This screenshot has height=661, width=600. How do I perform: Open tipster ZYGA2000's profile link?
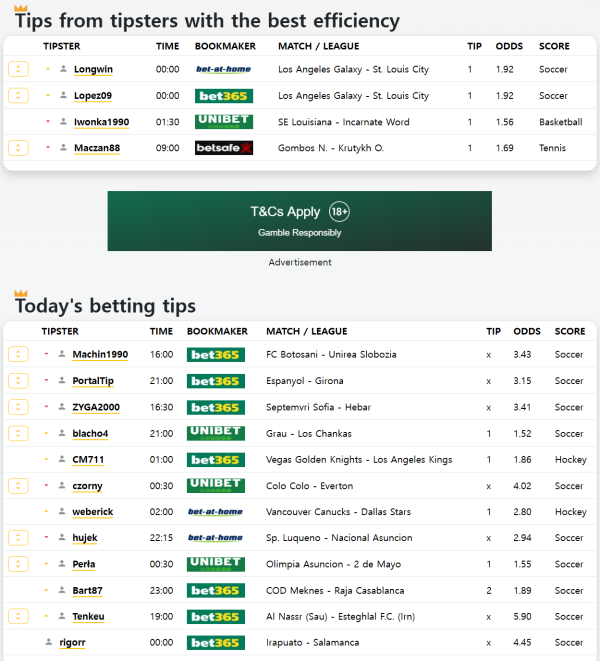pos(95,408)
